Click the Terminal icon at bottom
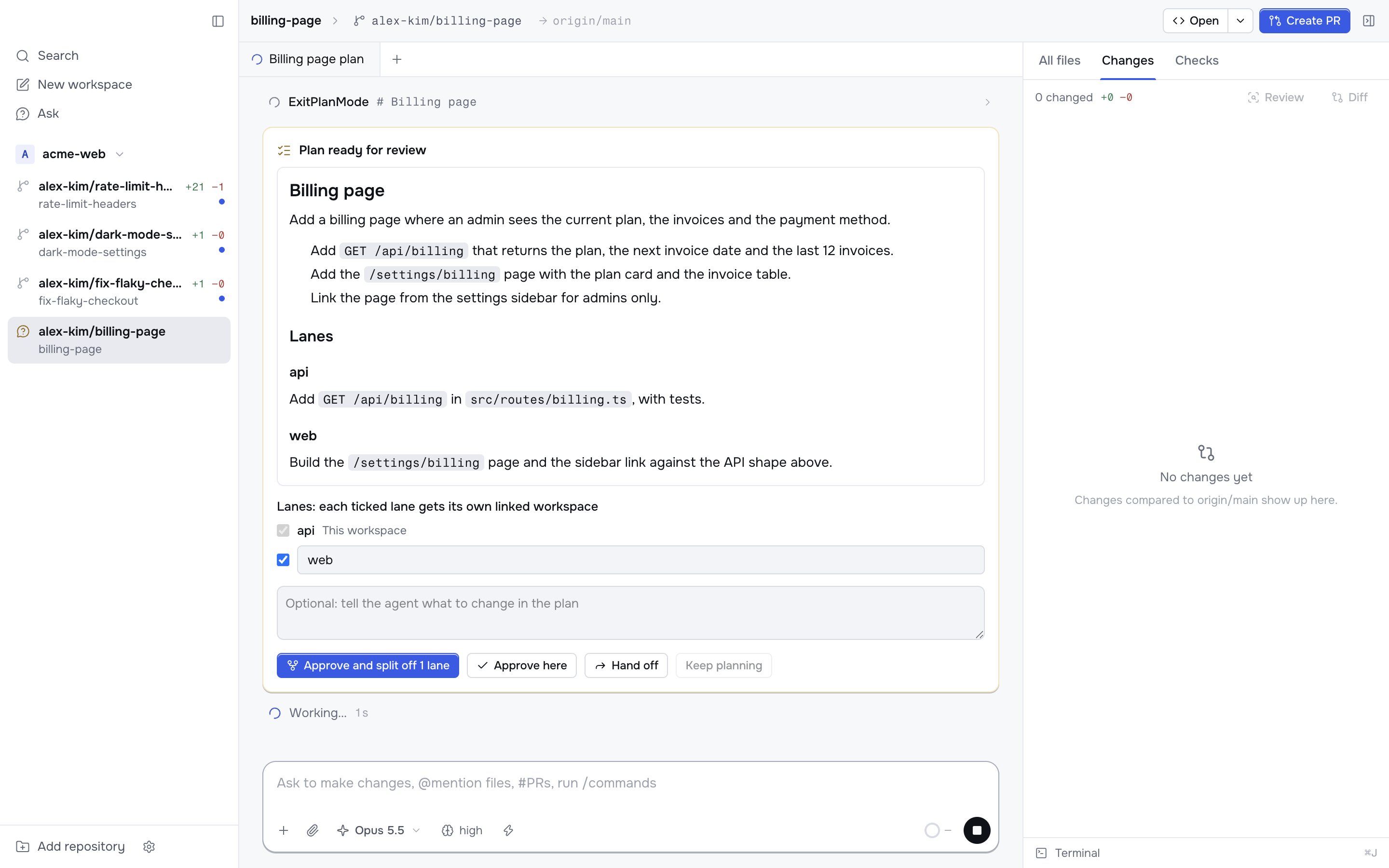Viewport: 1389px width, 868px height. 1041,853
